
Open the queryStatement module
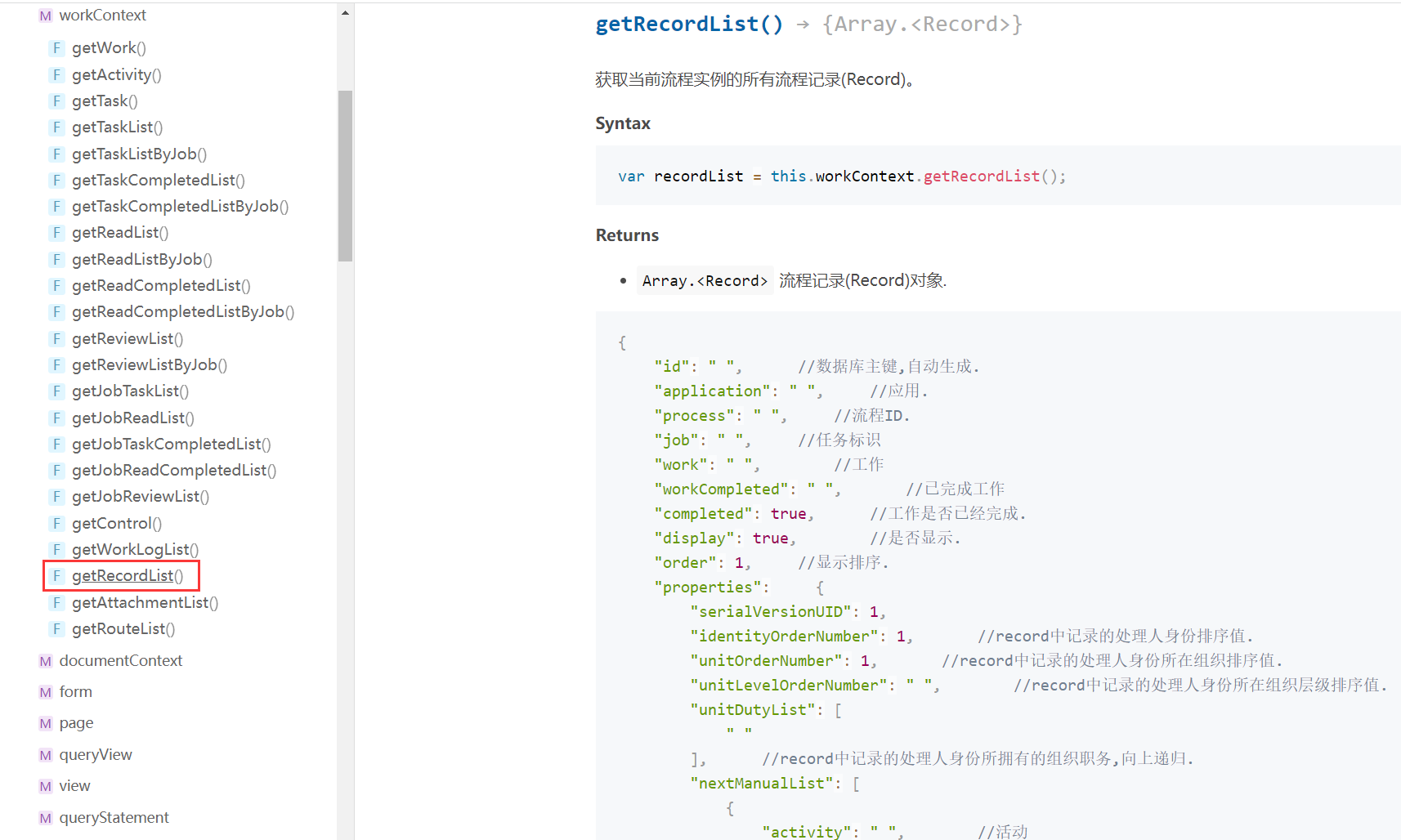click(x=114, y=818)
